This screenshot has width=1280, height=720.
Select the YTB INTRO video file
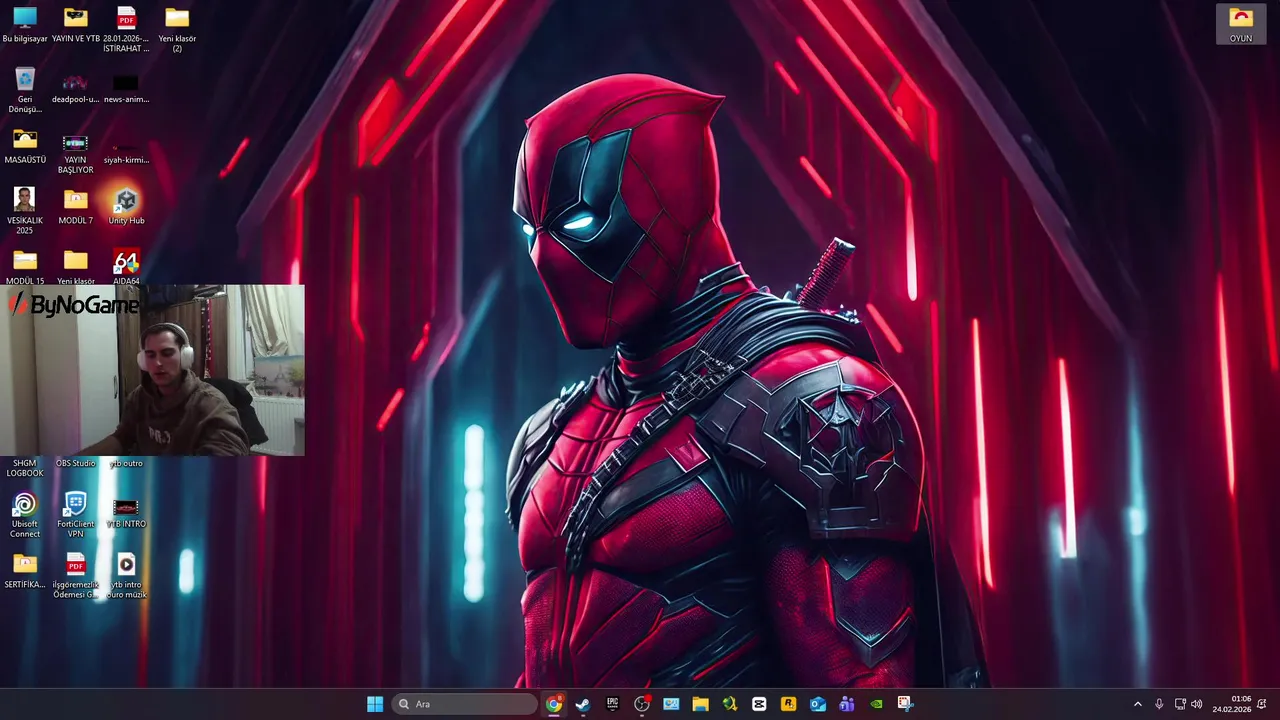point(126,512)
